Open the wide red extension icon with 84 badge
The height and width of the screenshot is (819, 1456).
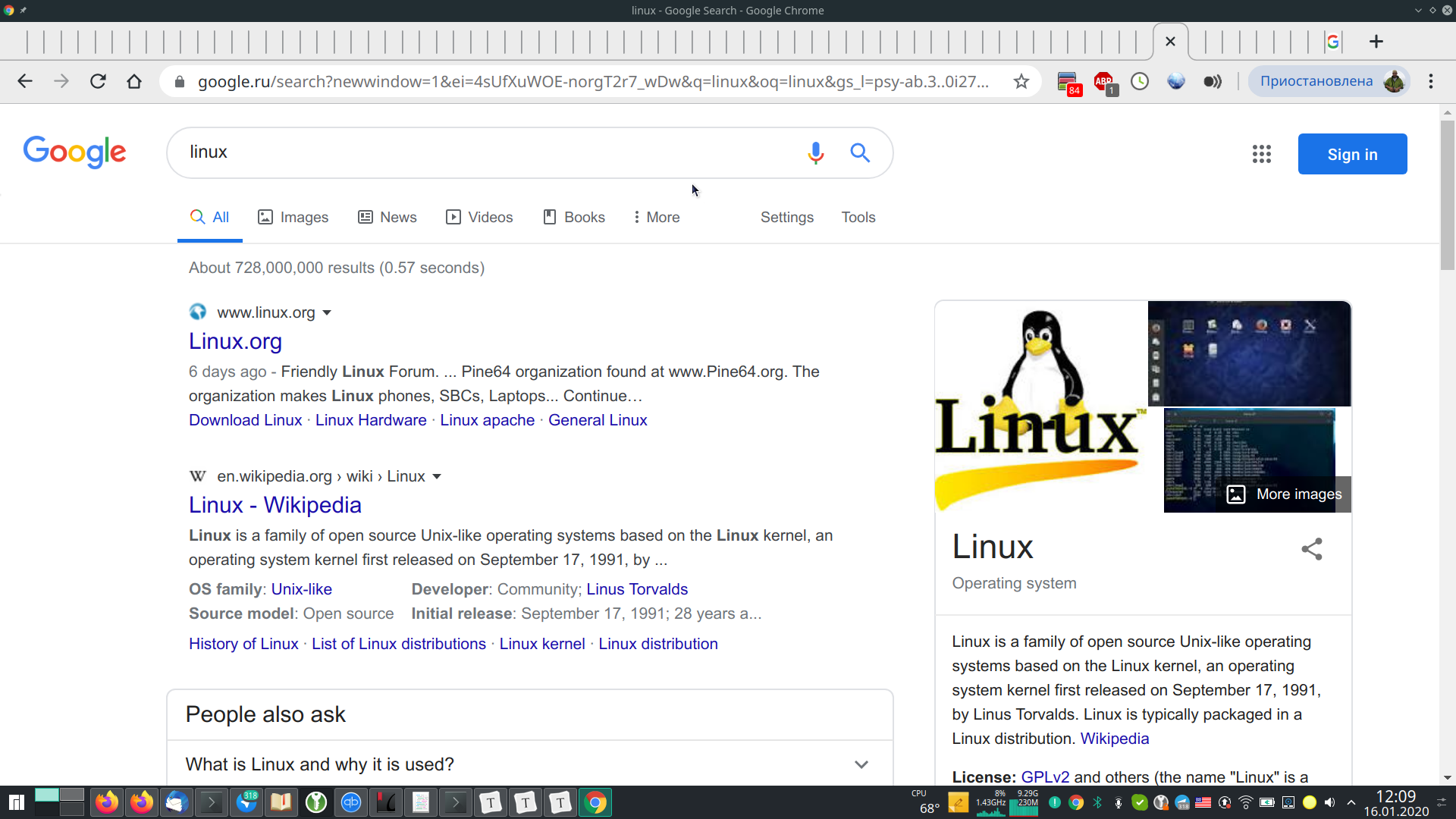[1068, 82]
